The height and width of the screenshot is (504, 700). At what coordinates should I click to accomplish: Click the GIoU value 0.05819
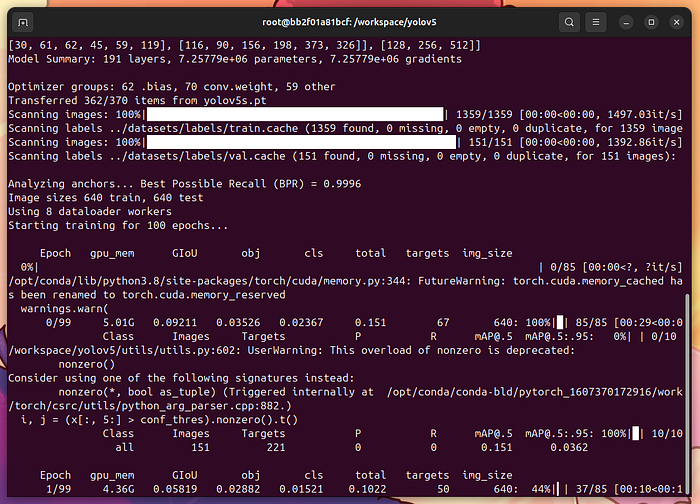[x=175, y=489]
